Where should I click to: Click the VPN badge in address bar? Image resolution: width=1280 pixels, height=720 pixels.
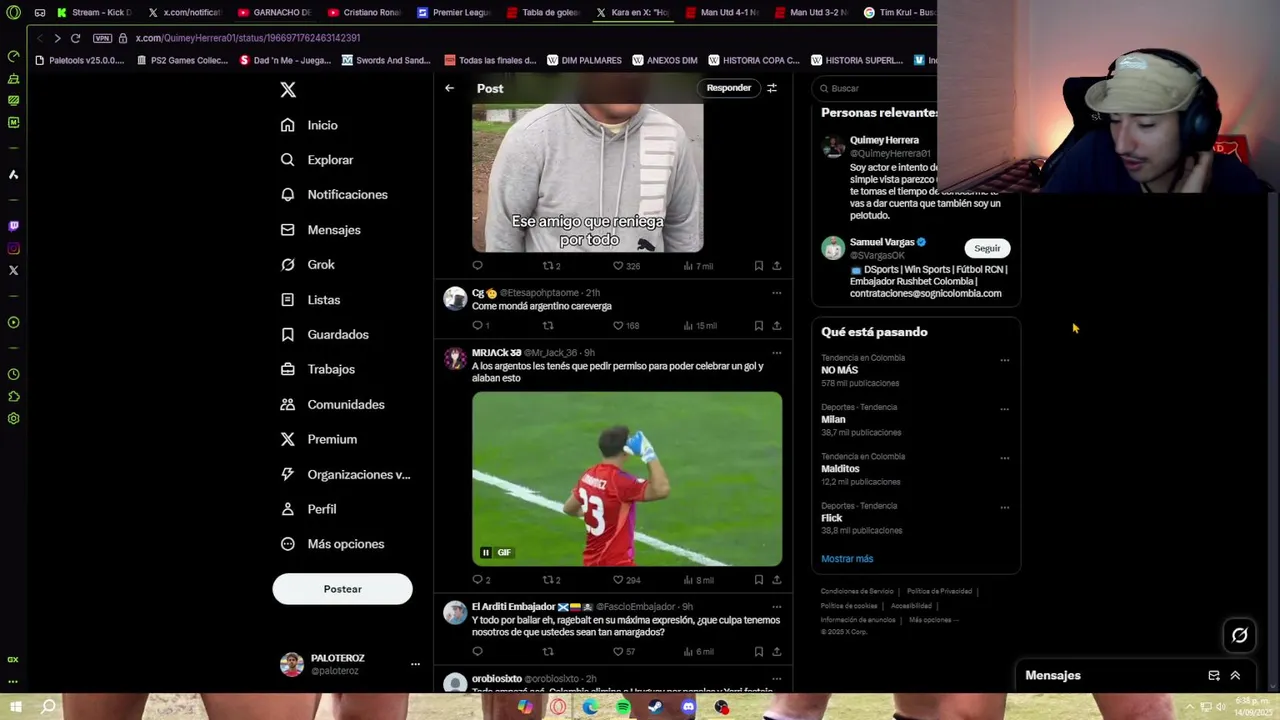[102, 38]
